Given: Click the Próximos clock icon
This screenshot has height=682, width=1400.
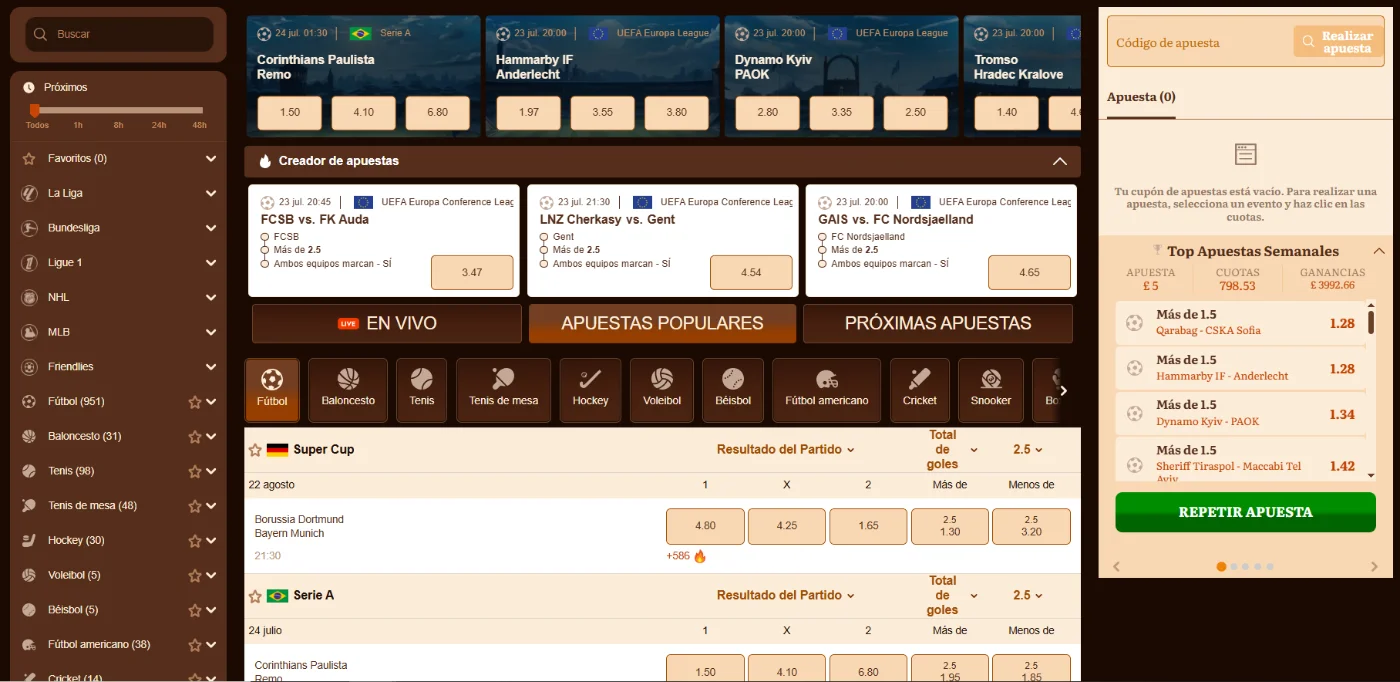Looking at the screenshot, I should tap(29, 87).
